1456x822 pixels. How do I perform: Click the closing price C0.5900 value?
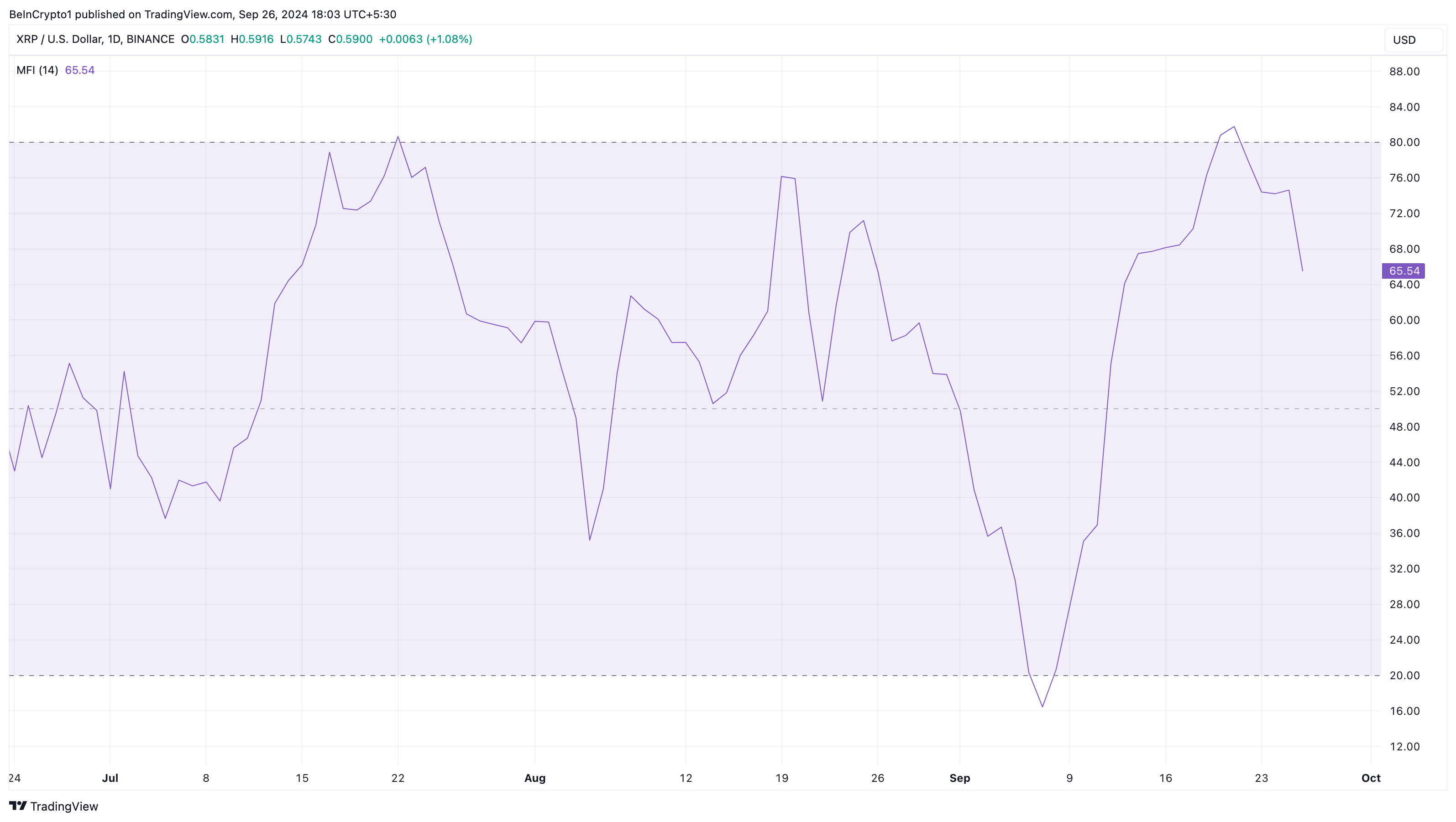click(x=350, y=39)
